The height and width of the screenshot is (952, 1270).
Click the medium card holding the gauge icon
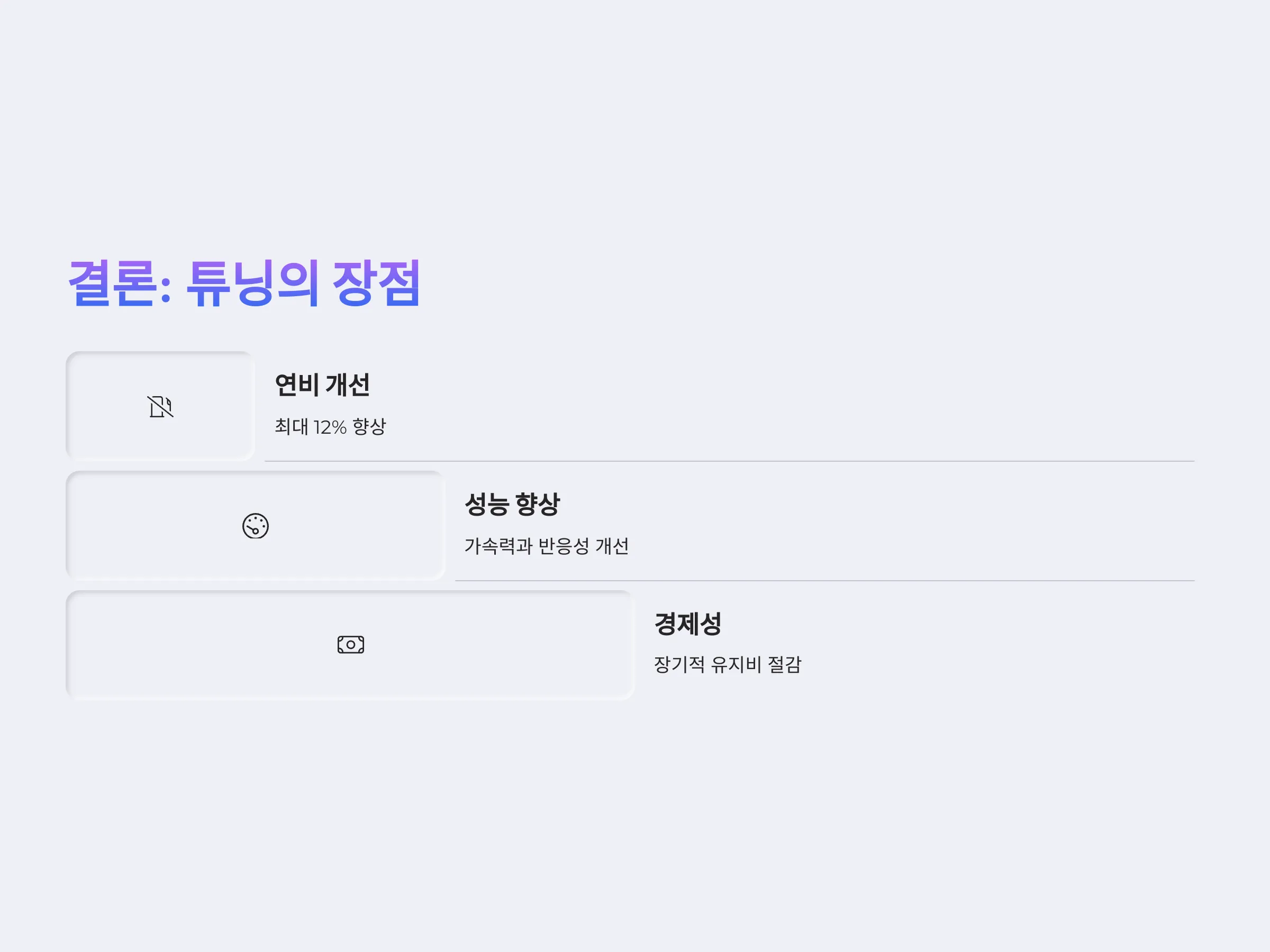pyautogui.click(x=256, y=526)
